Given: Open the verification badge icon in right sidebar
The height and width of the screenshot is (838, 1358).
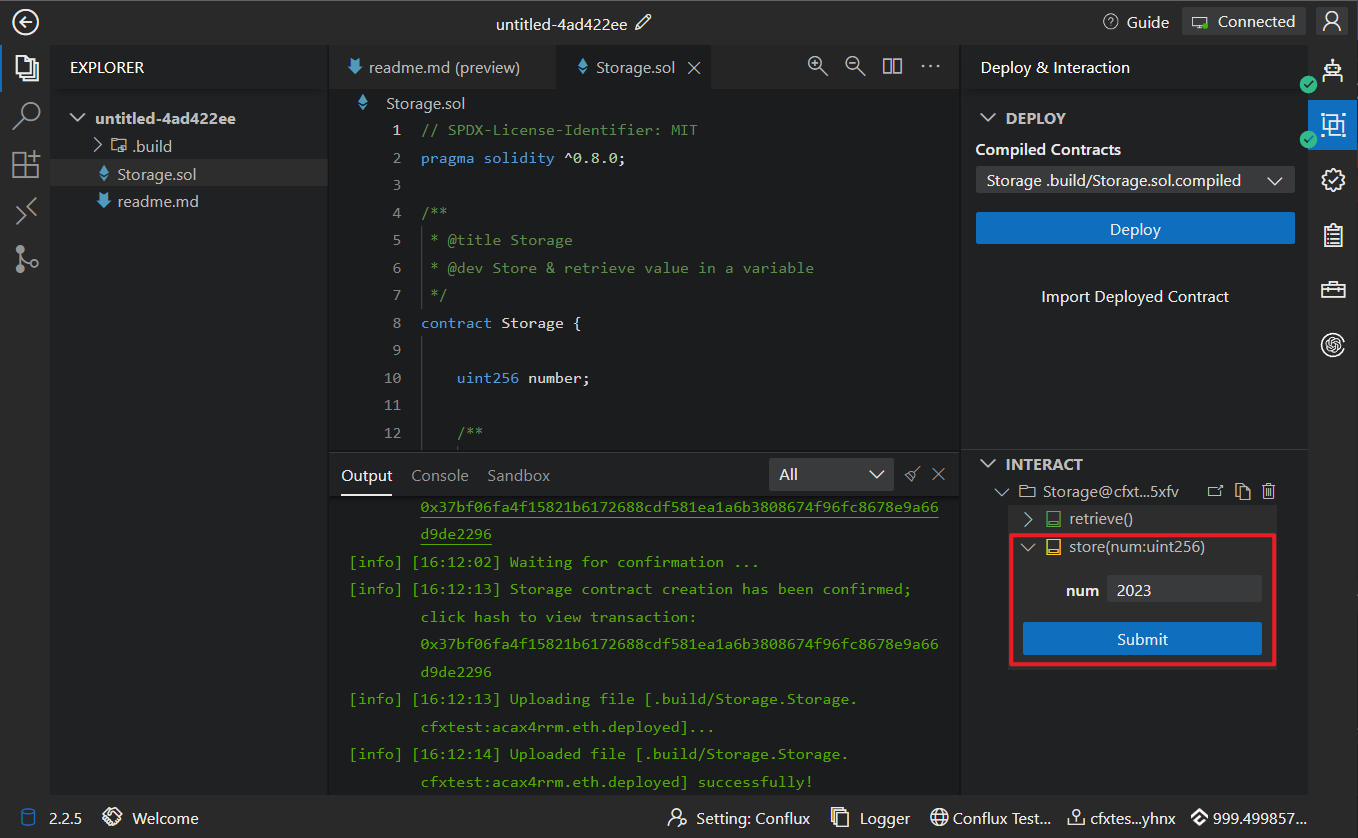Looking at the screenshot, I should [1332, 180].
